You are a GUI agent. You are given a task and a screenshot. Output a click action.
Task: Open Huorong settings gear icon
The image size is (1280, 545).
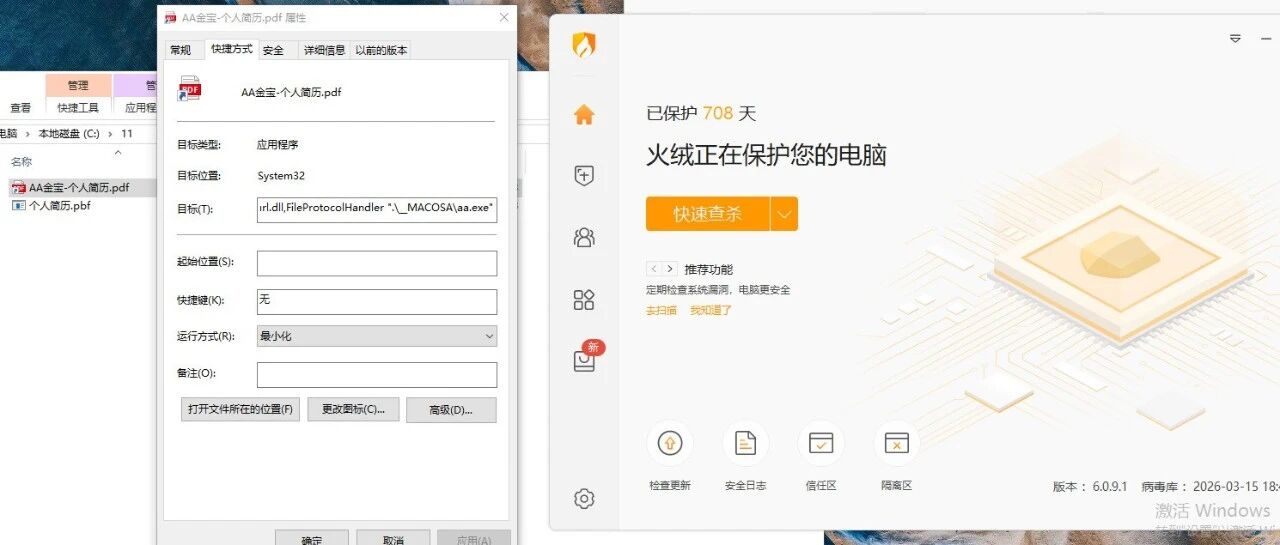[x=584, y=498]
